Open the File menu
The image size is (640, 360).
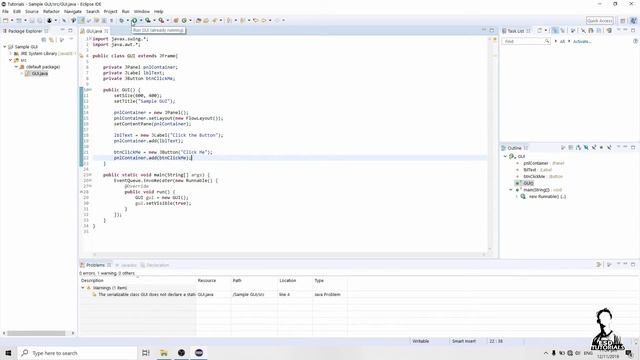pyautogui.click(x=5, y=11)
